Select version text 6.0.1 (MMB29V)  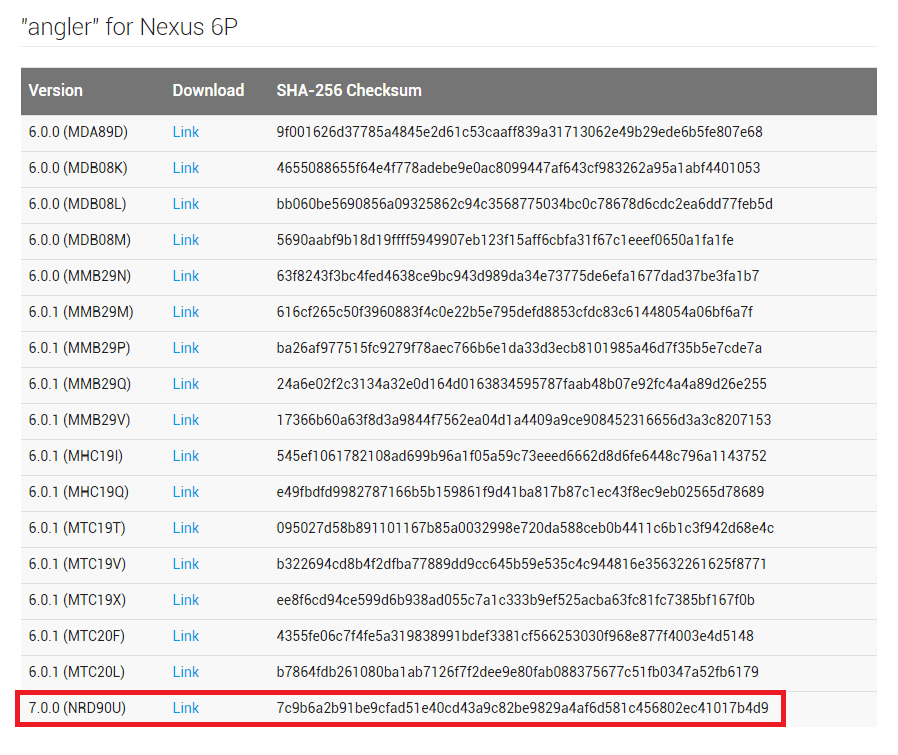coord(80,420)
